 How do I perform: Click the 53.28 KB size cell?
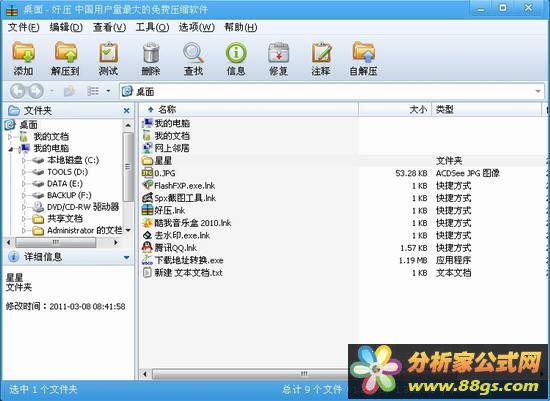click(x=411, y=173)
